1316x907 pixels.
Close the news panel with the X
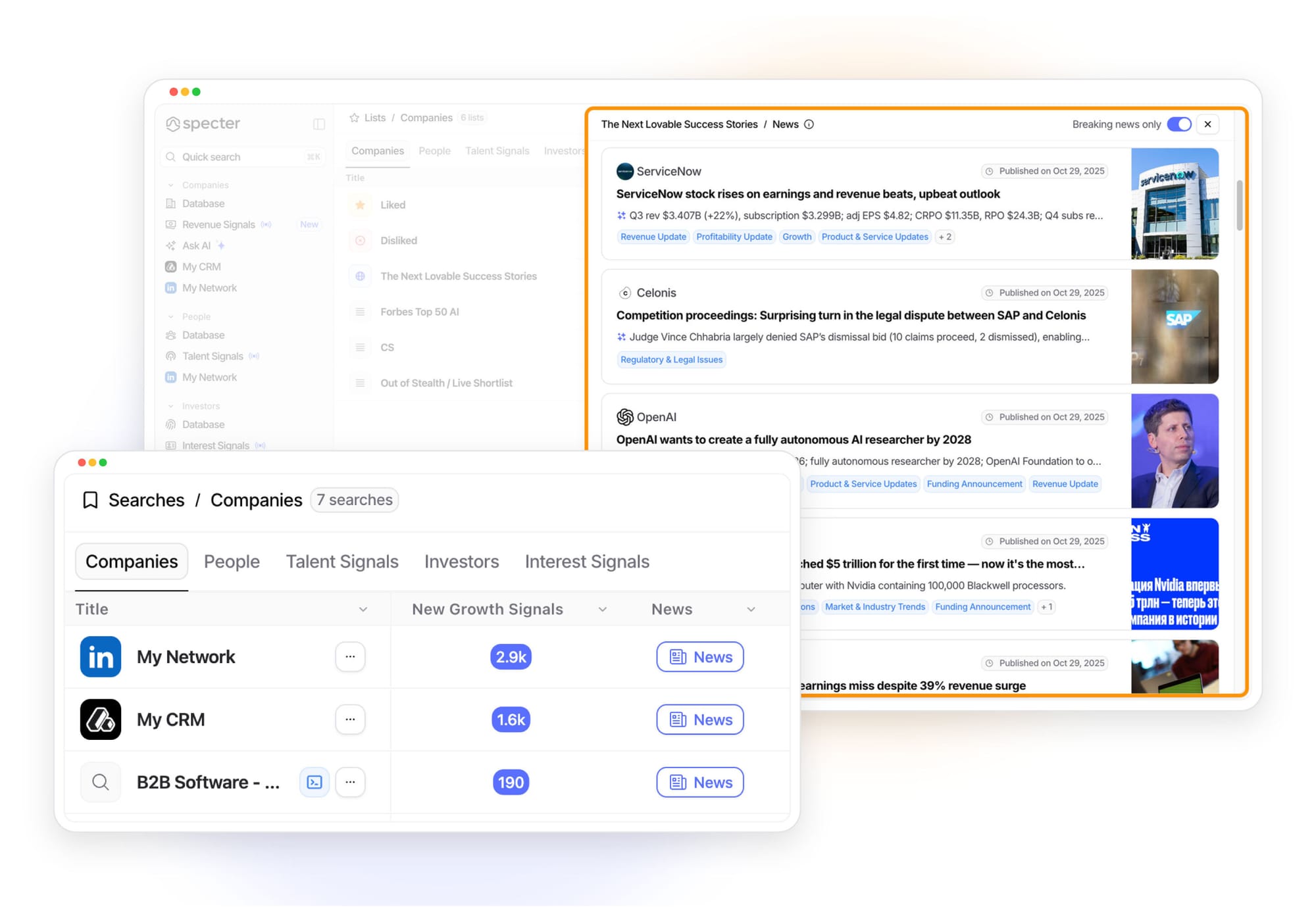pos(1207,124)
